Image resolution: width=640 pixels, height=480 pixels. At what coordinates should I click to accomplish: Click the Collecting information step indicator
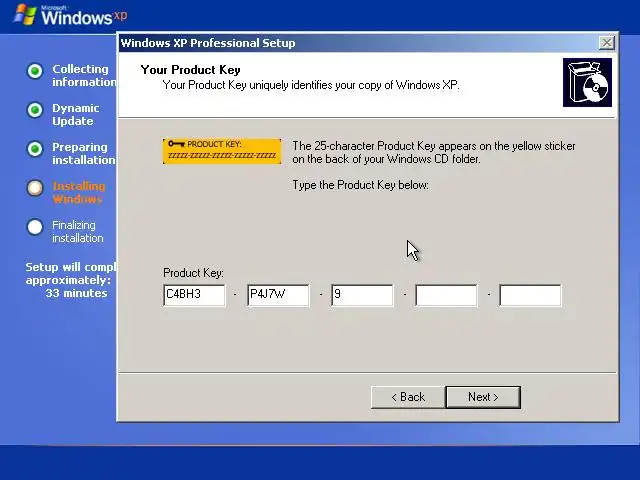(35, 71)
